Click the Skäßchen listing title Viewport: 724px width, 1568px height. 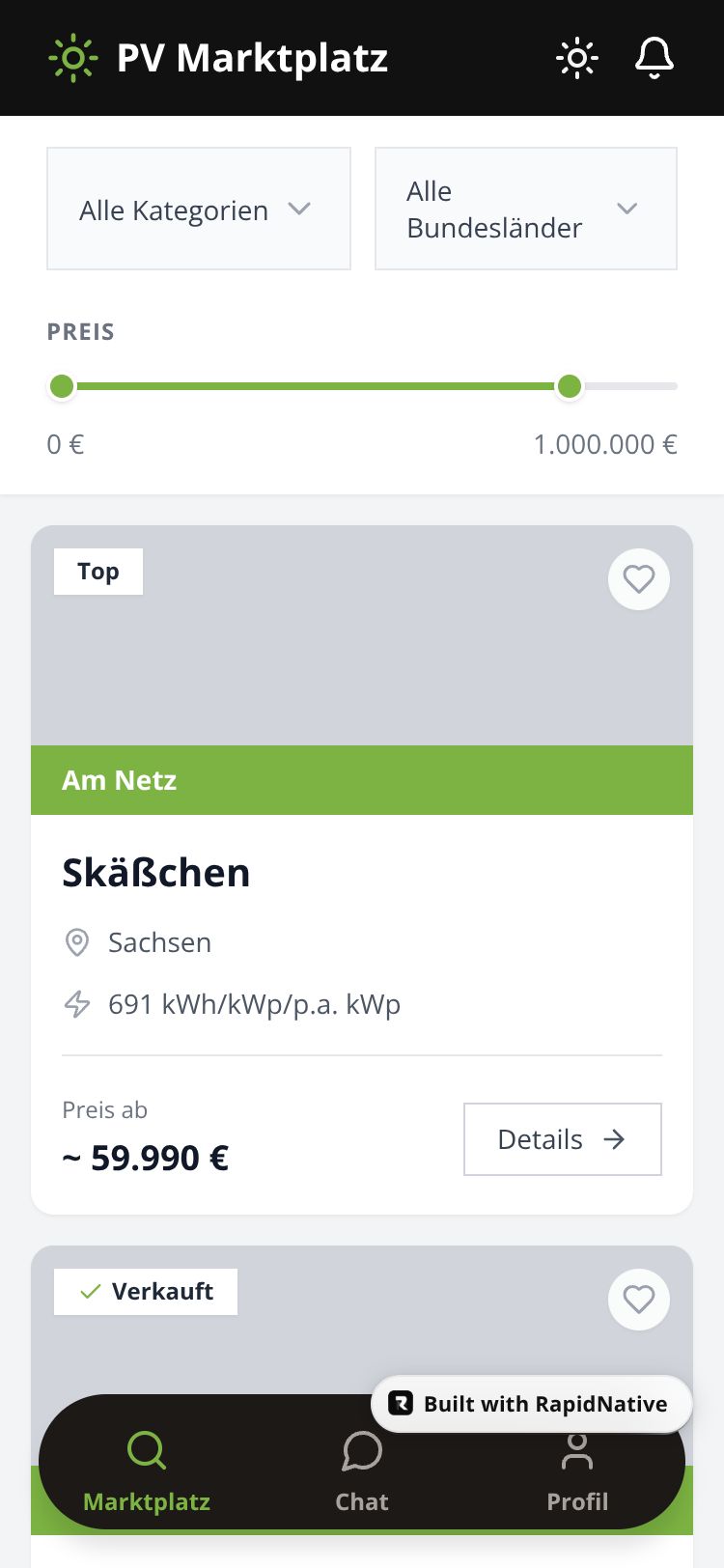pyautogui.click(x=156, y=873)
